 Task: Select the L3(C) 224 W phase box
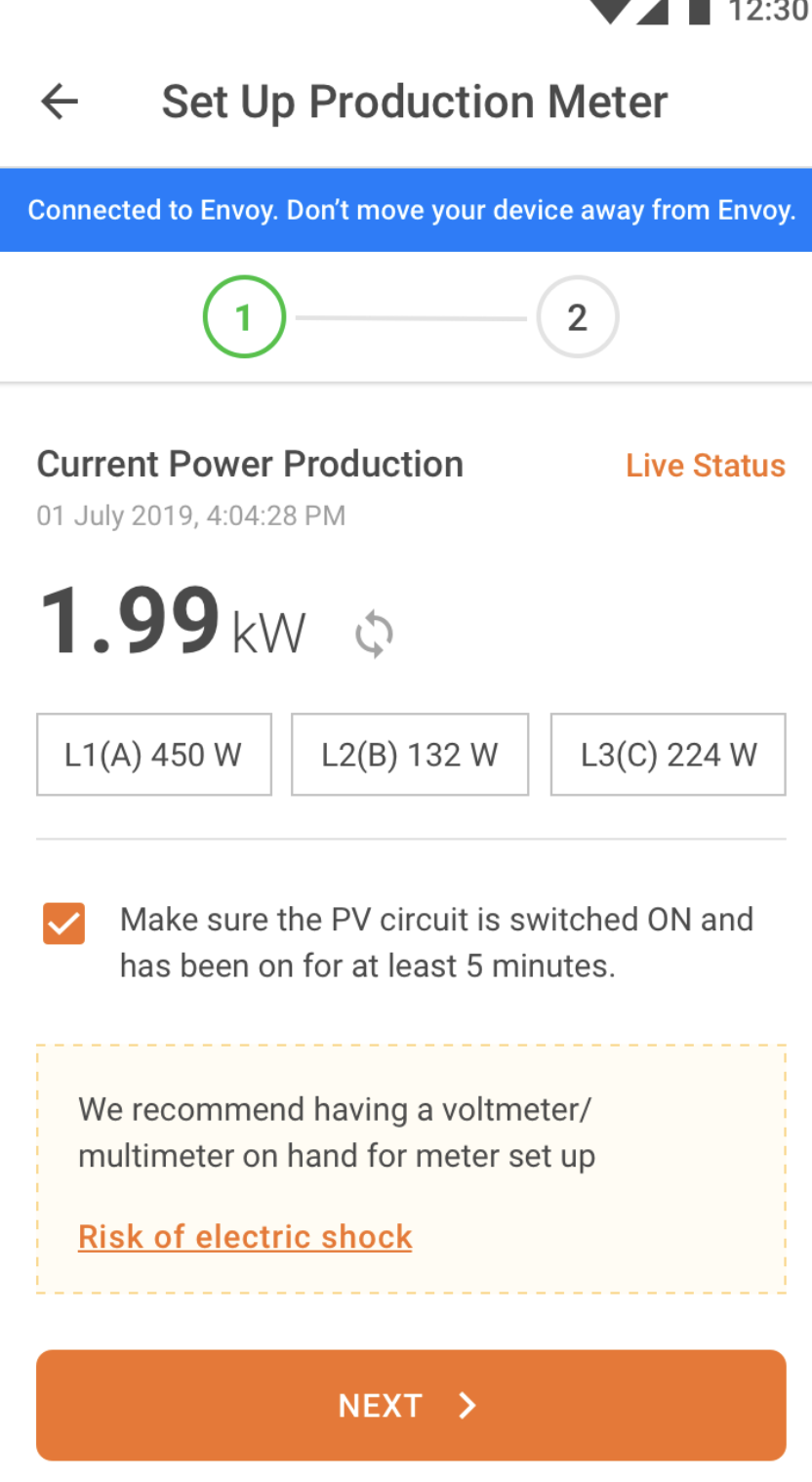[669, 755]
